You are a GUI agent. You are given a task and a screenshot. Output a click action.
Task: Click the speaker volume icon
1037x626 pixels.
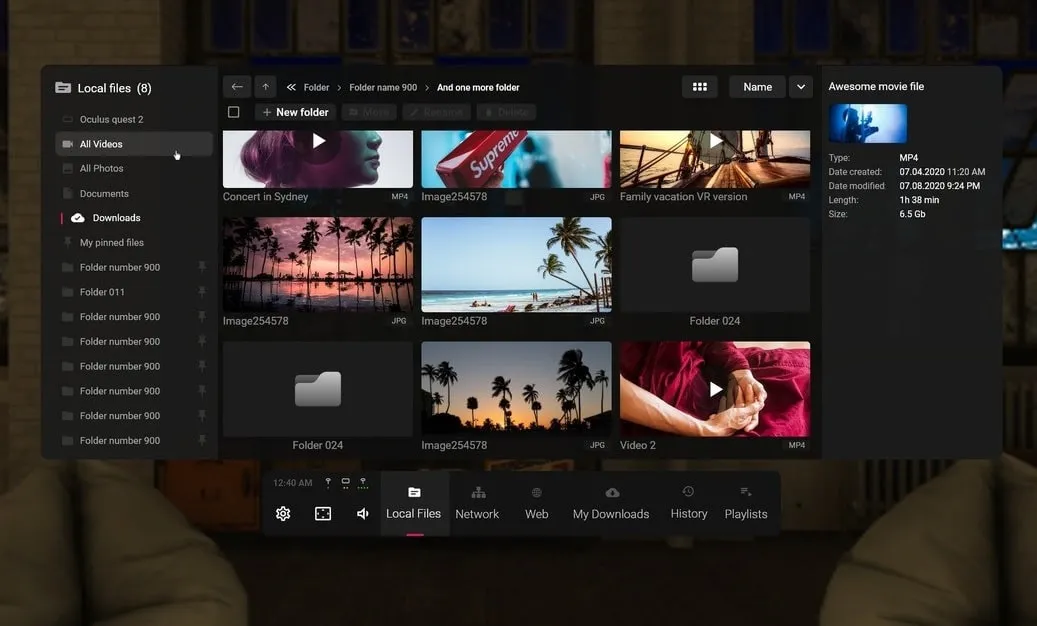coord(361,512)
